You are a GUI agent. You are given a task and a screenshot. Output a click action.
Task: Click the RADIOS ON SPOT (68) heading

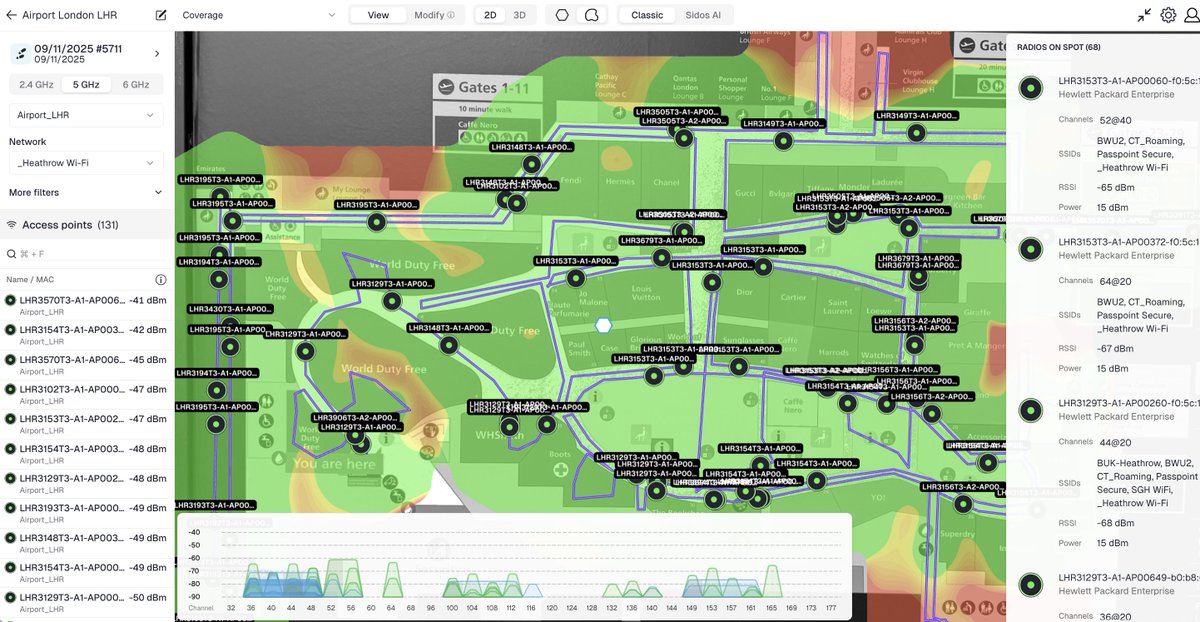[1058, 47]
